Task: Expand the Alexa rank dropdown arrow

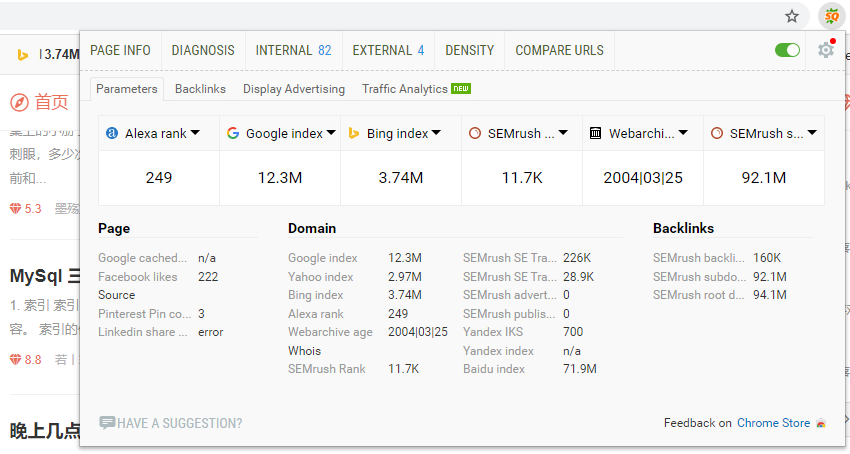Action: click(195, 133)
